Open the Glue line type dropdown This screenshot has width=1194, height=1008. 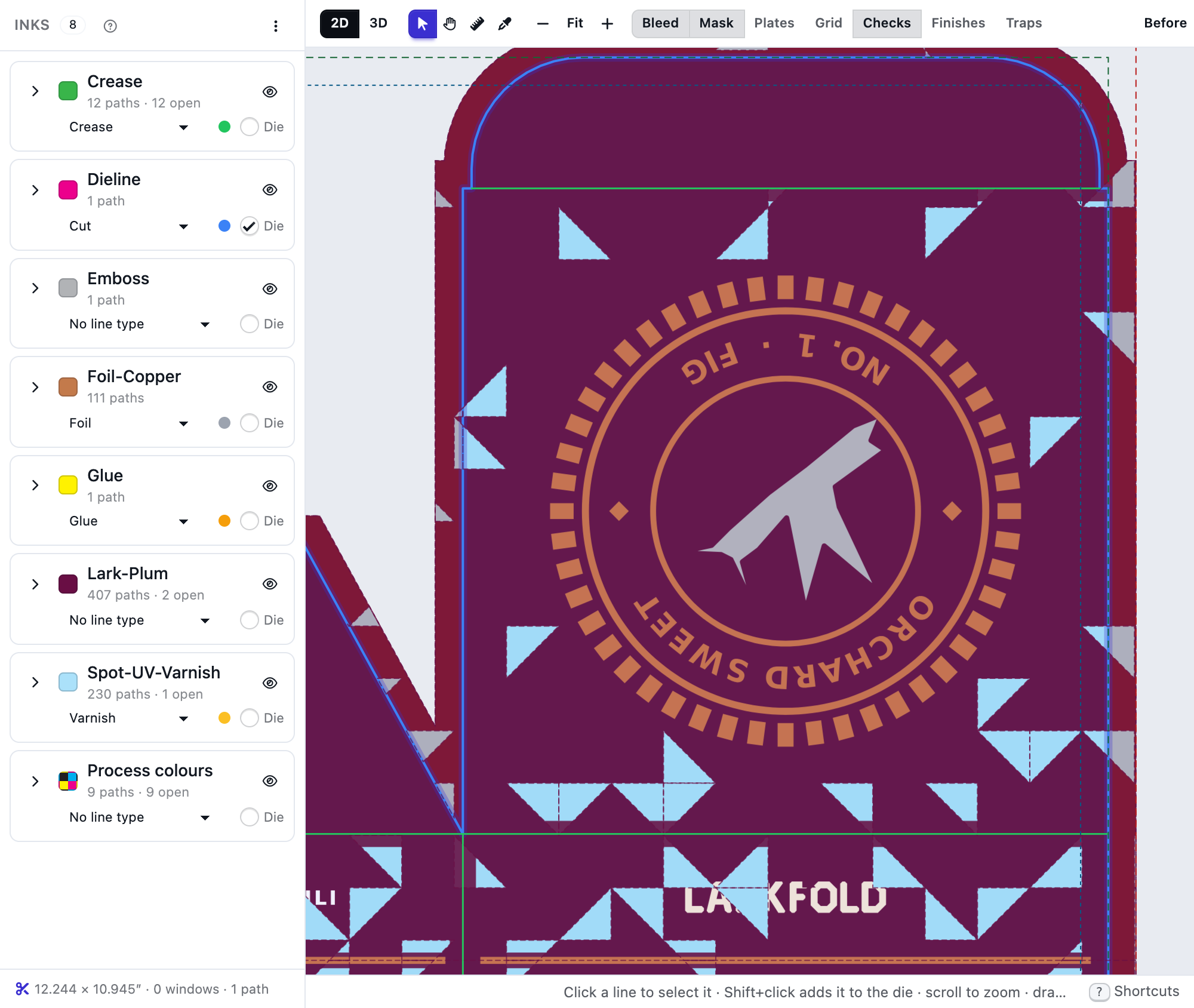(x=129, y=521)
